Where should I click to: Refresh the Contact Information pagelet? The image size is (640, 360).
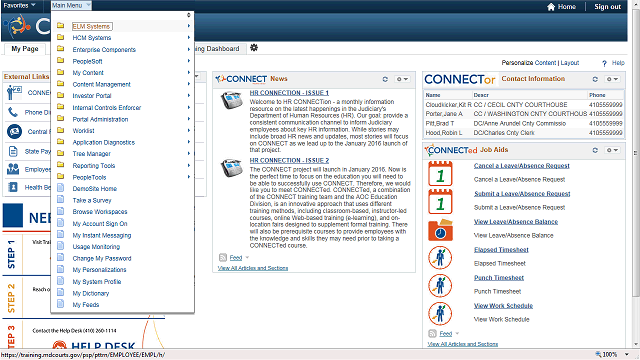pos(595,79)
